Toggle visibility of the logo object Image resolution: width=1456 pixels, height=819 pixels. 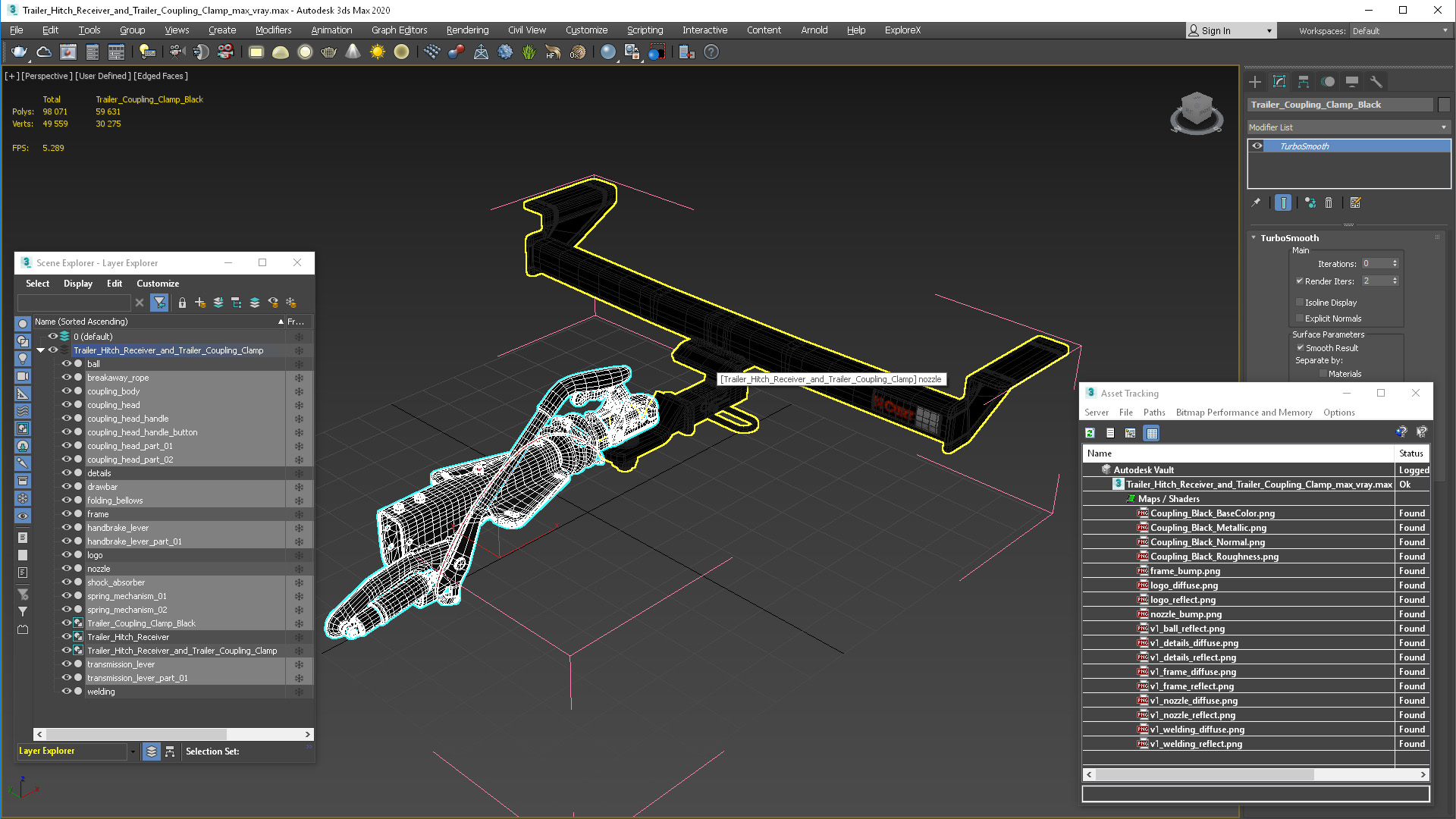66,555
